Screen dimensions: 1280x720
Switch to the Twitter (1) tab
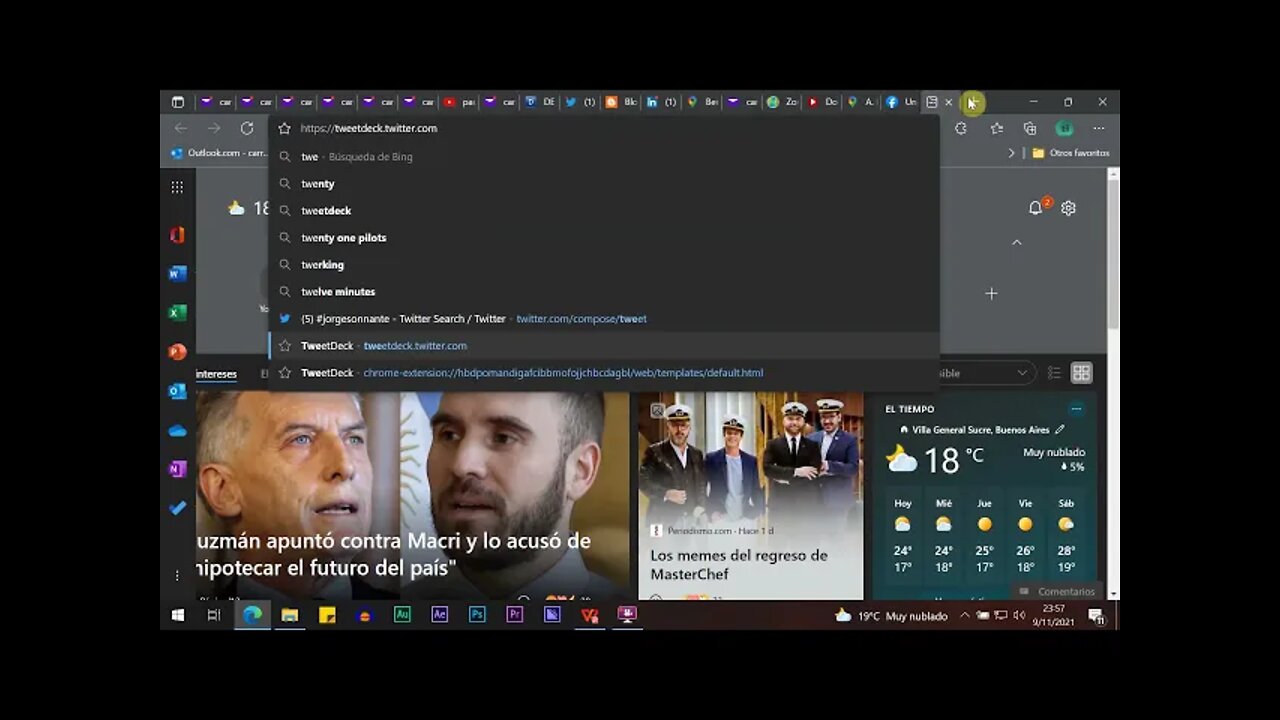tap(580, 102)
